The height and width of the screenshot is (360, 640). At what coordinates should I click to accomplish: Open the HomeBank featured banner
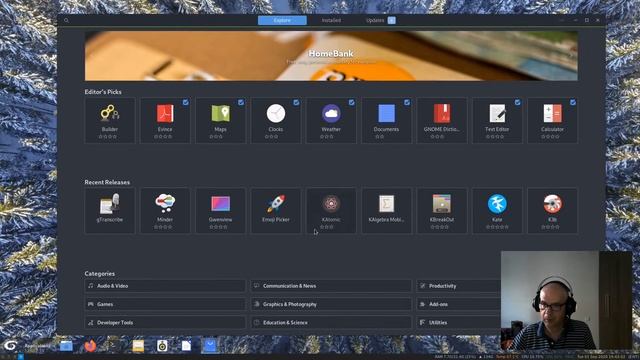tap(331, 56)
